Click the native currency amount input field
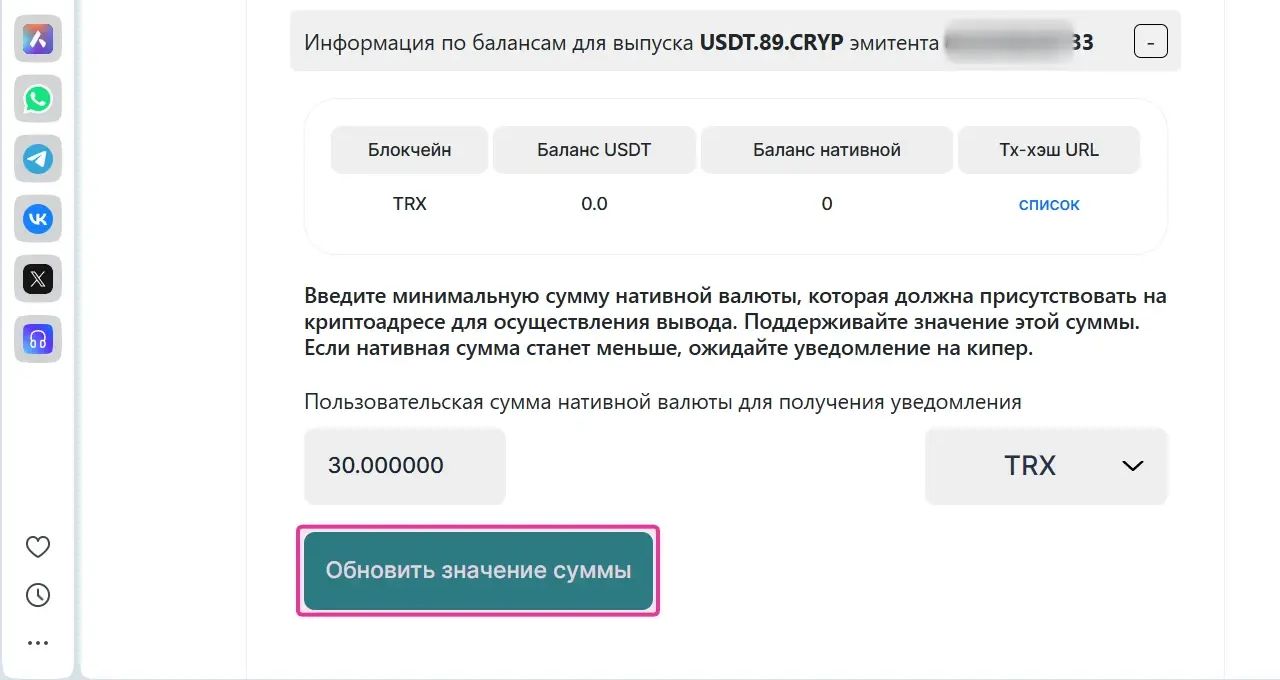 click(405, 466)
